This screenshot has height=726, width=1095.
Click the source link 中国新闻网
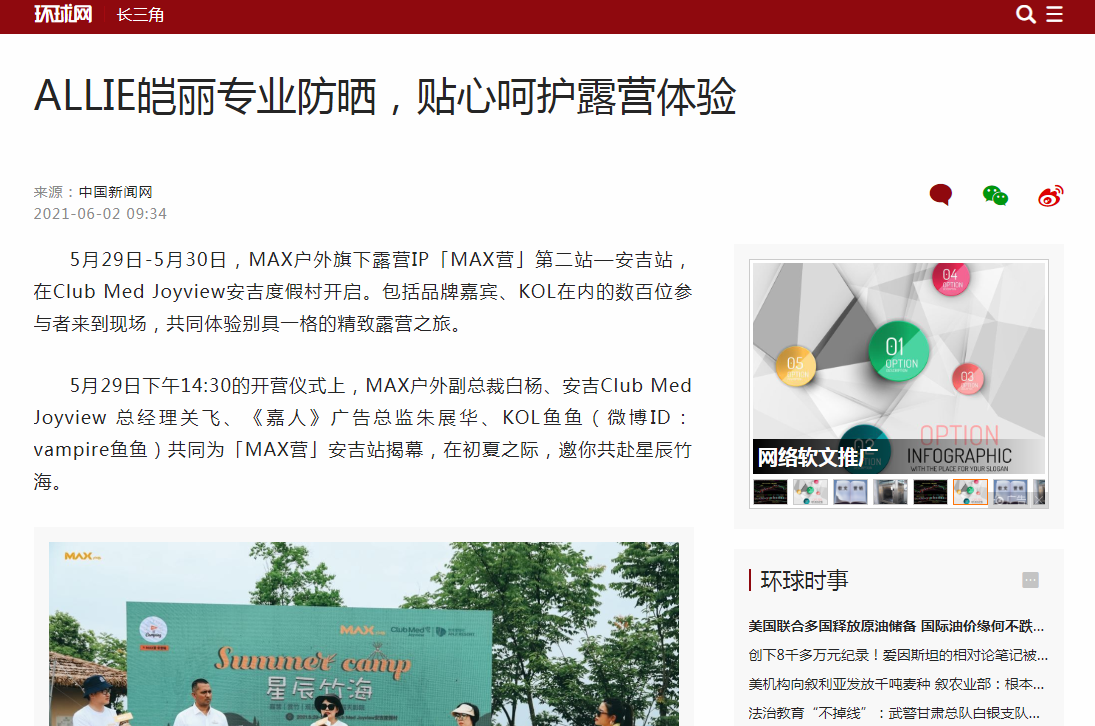tap(115, 192)
